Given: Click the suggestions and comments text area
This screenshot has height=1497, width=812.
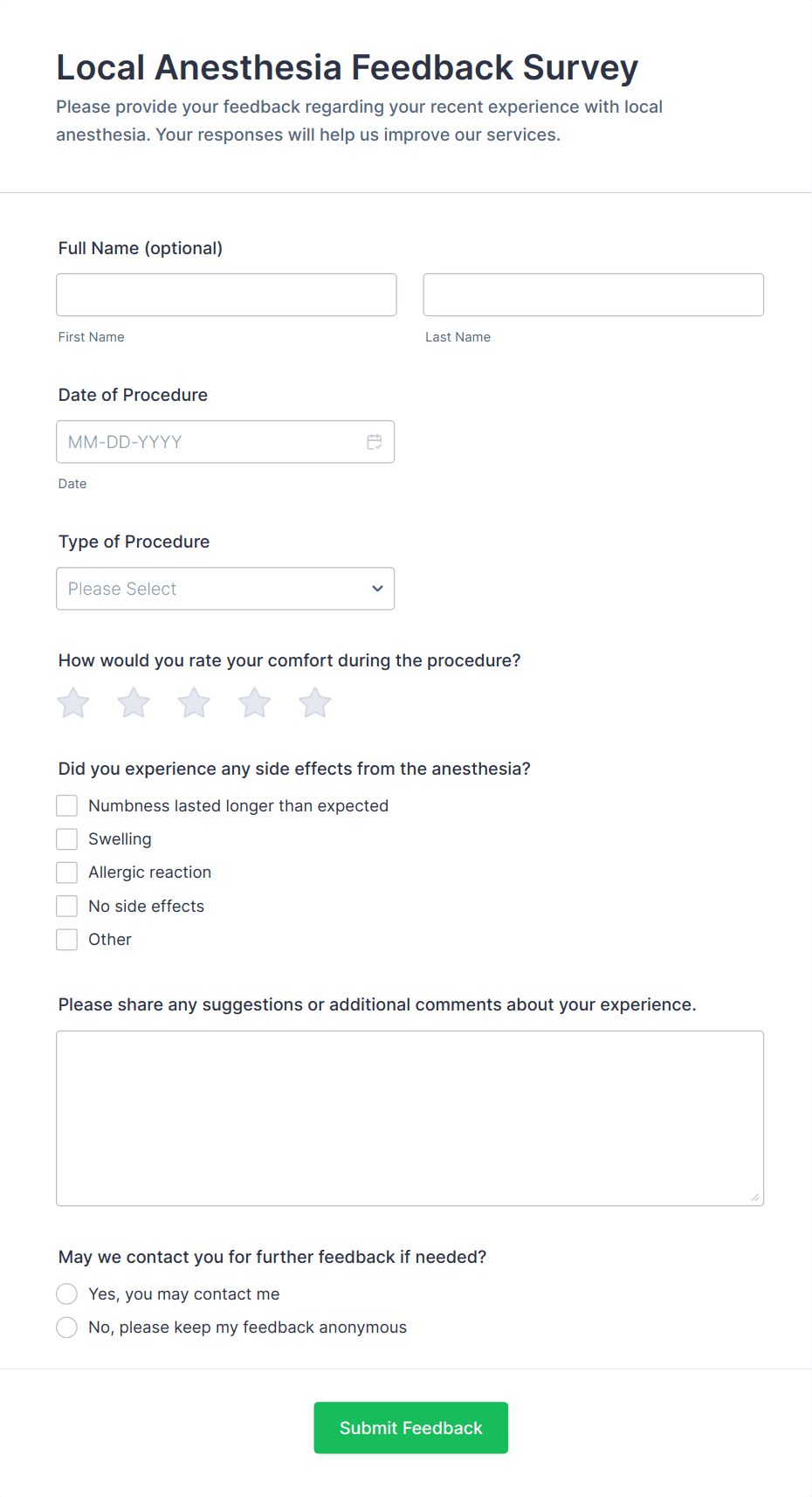Looking at the screenshot, I should tap(409, 1118).
